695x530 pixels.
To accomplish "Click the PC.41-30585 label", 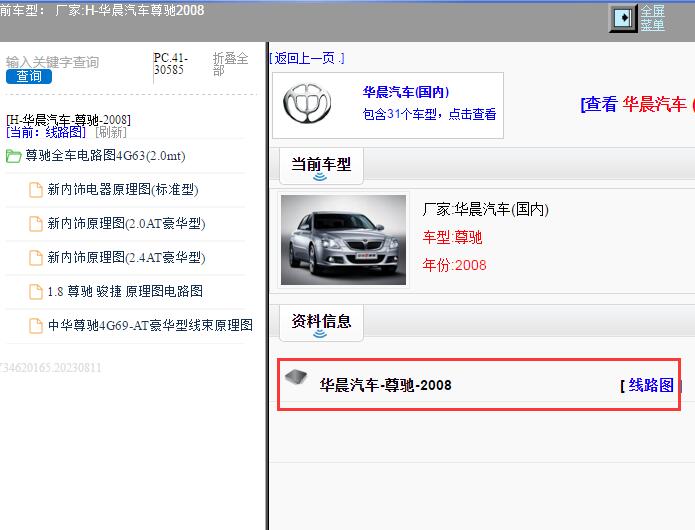I will (x=171, y=64).
